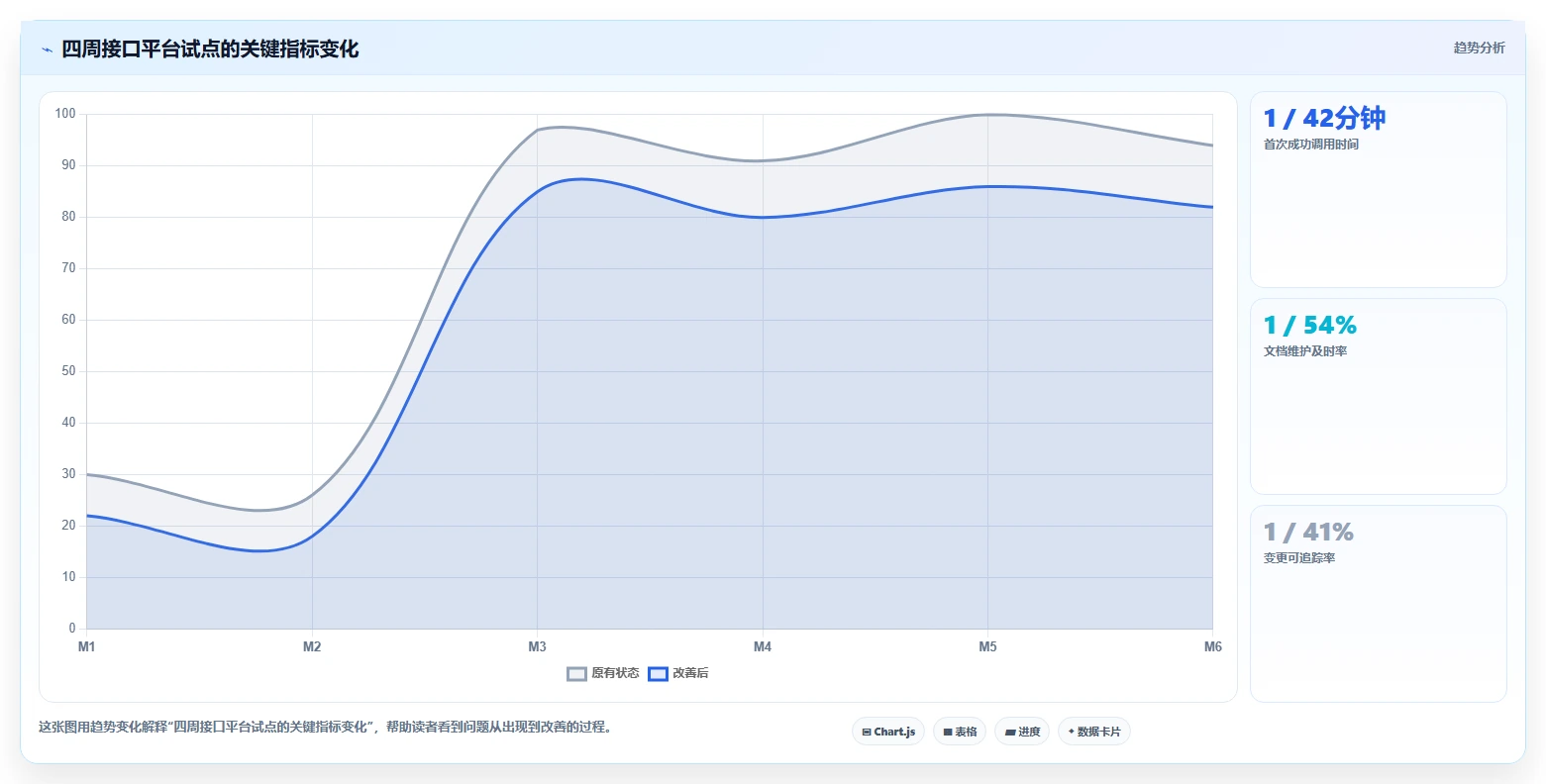Click the M3 axis label
This screenshot has height=784, width=1546.
click(x=537, y=646)
